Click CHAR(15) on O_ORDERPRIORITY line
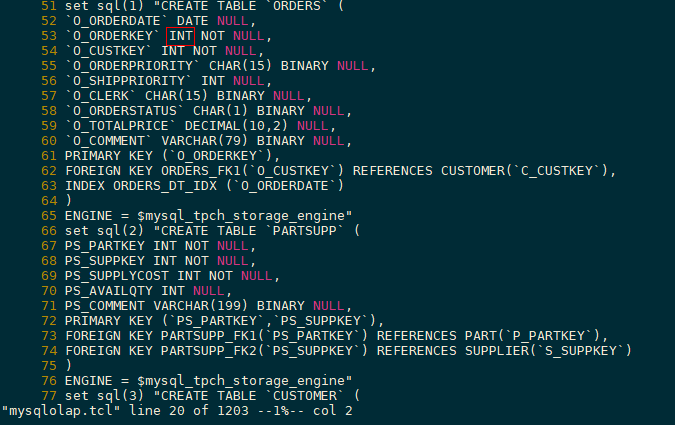Screen dimensions: 675x425 tap(241, 66)
